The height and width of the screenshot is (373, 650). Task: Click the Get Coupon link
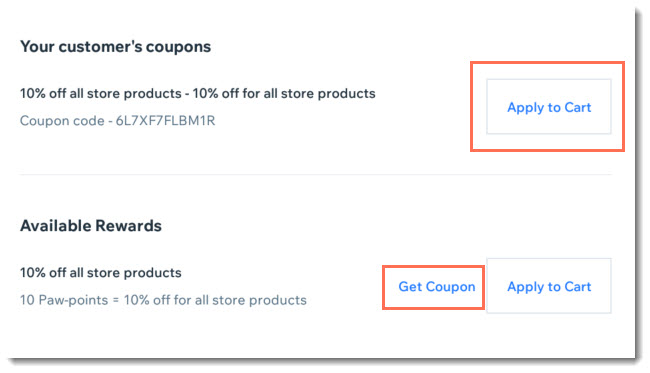point(437,287)
